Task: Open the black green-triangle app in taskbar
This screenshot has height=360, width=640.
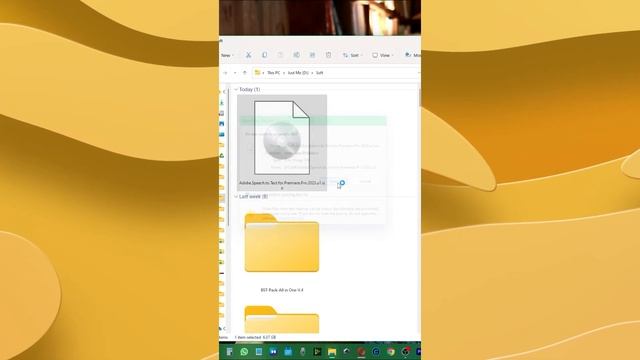Action: [x=317, y=351]
